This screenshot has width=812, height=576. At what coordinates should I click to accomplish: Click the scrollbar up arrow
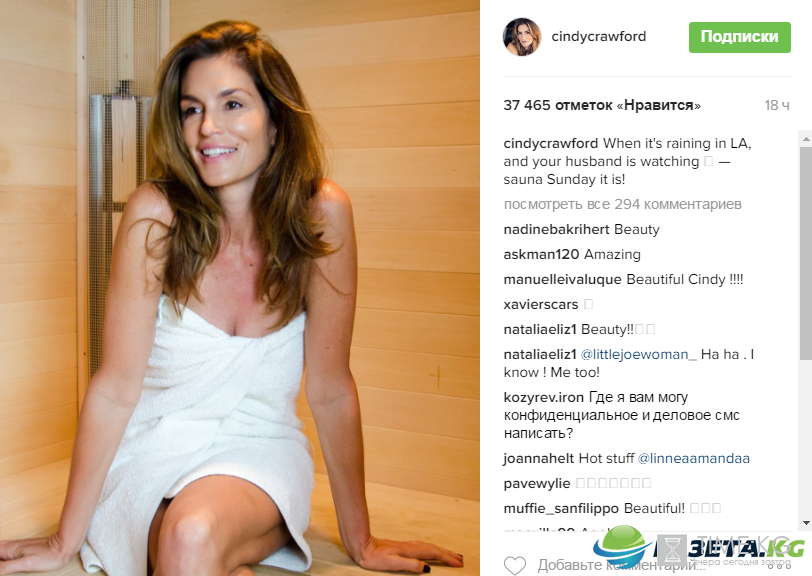806,139
